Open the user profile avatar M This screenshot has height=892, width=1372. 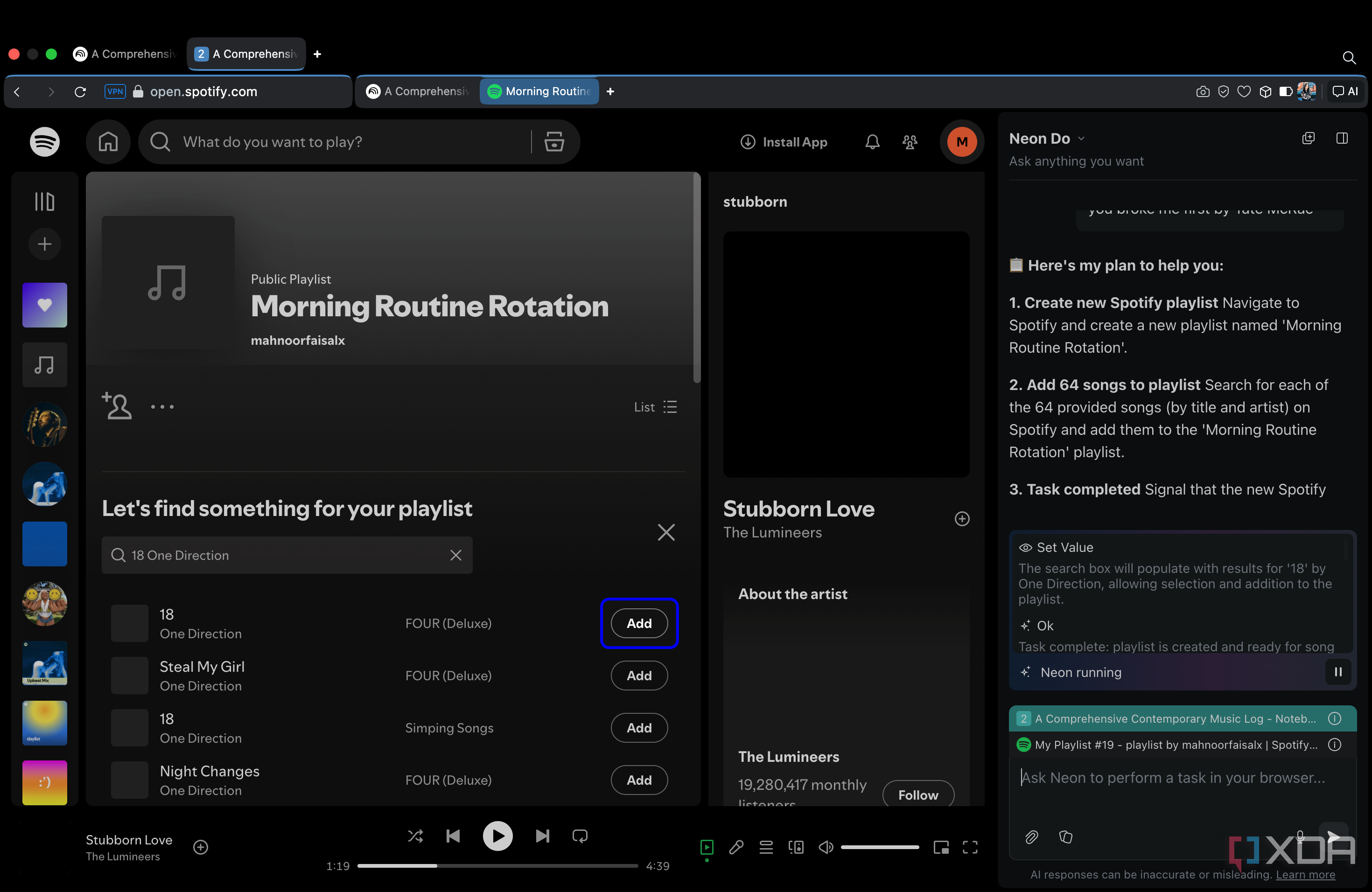point(961,142)
